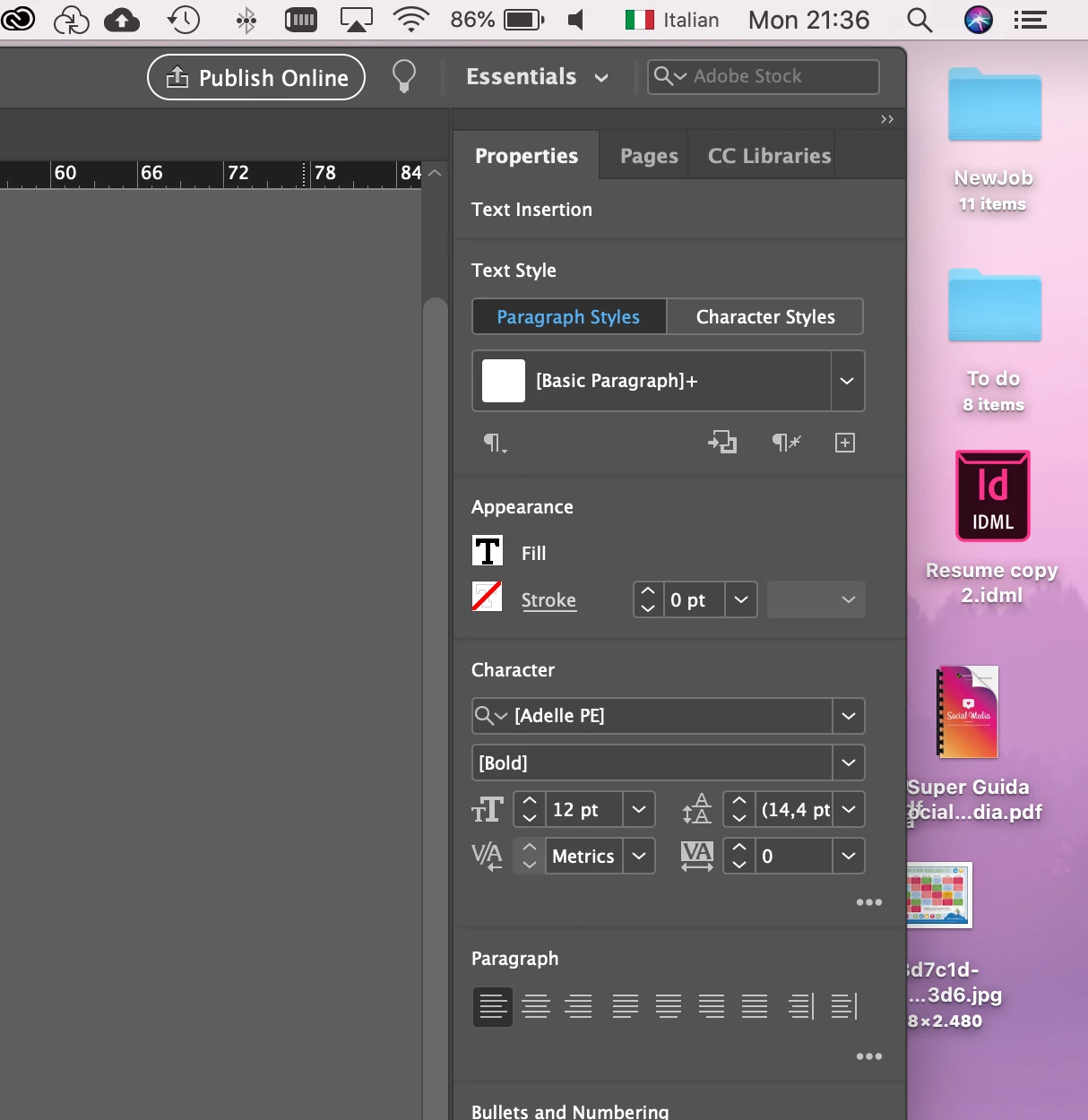Image resolution: width=1088 pixels, height=1120 pixels.
Task: Open the Italian input source menu
Action: (672, 20)
